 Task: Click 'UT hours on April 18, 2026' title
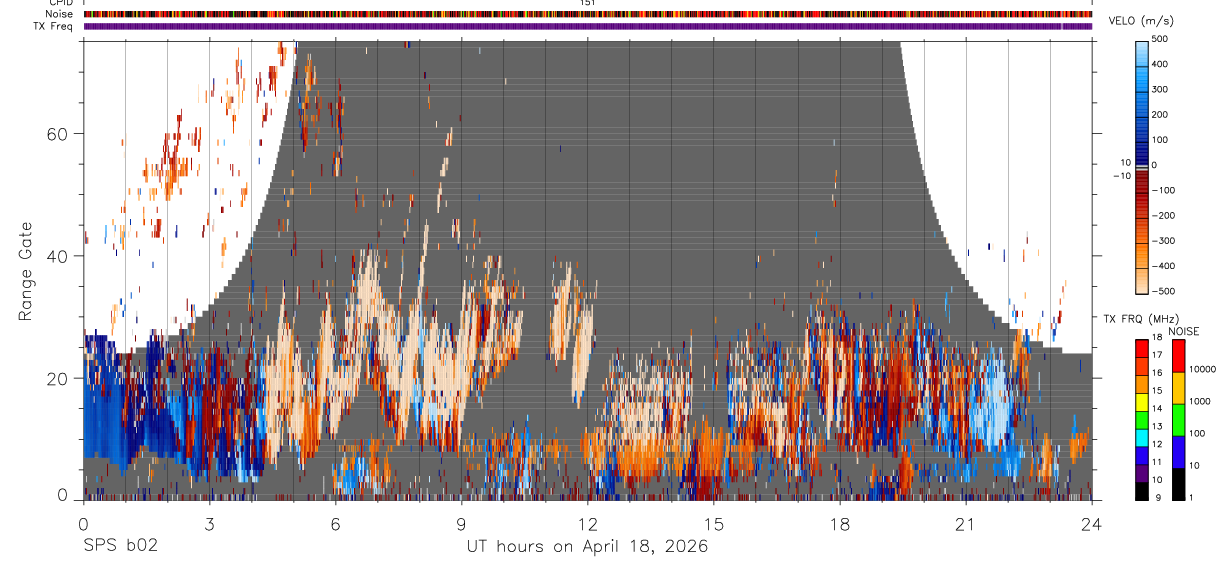[587, 547]
